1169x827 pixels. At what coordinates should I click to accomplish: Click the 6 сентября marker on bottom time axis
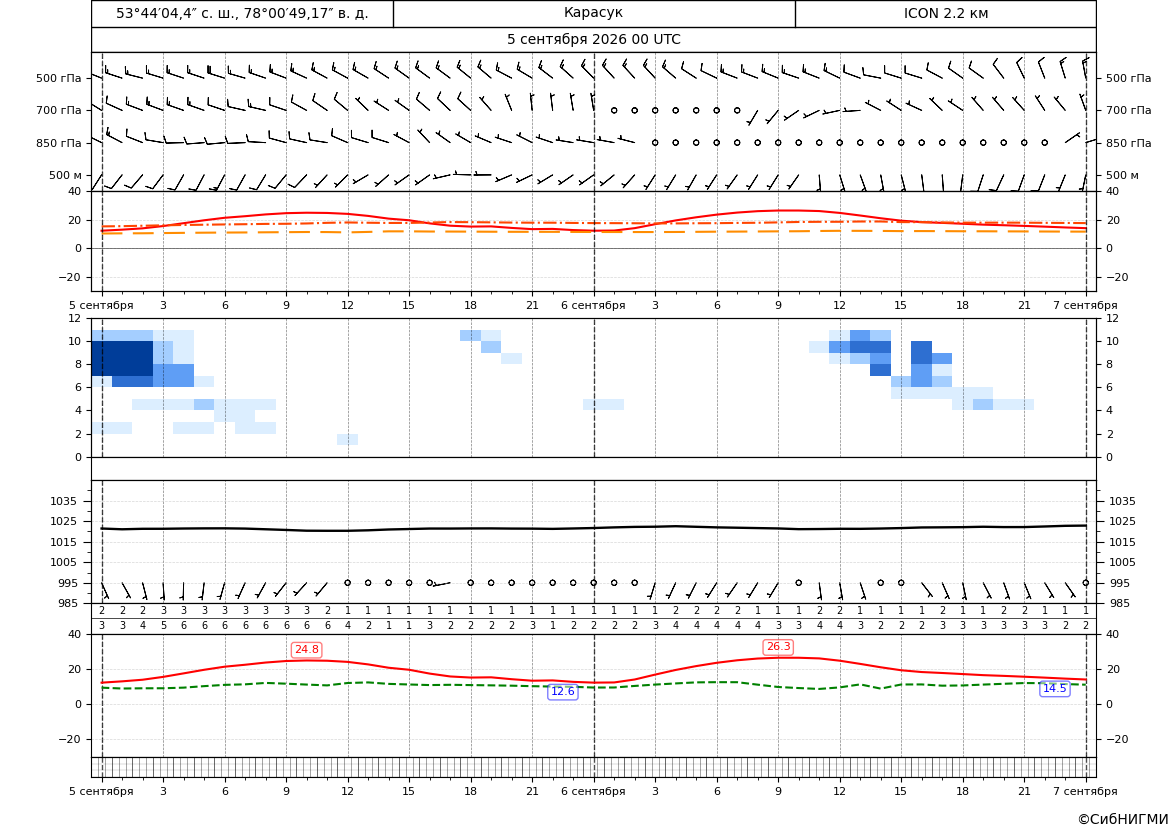tap(593, 791)
